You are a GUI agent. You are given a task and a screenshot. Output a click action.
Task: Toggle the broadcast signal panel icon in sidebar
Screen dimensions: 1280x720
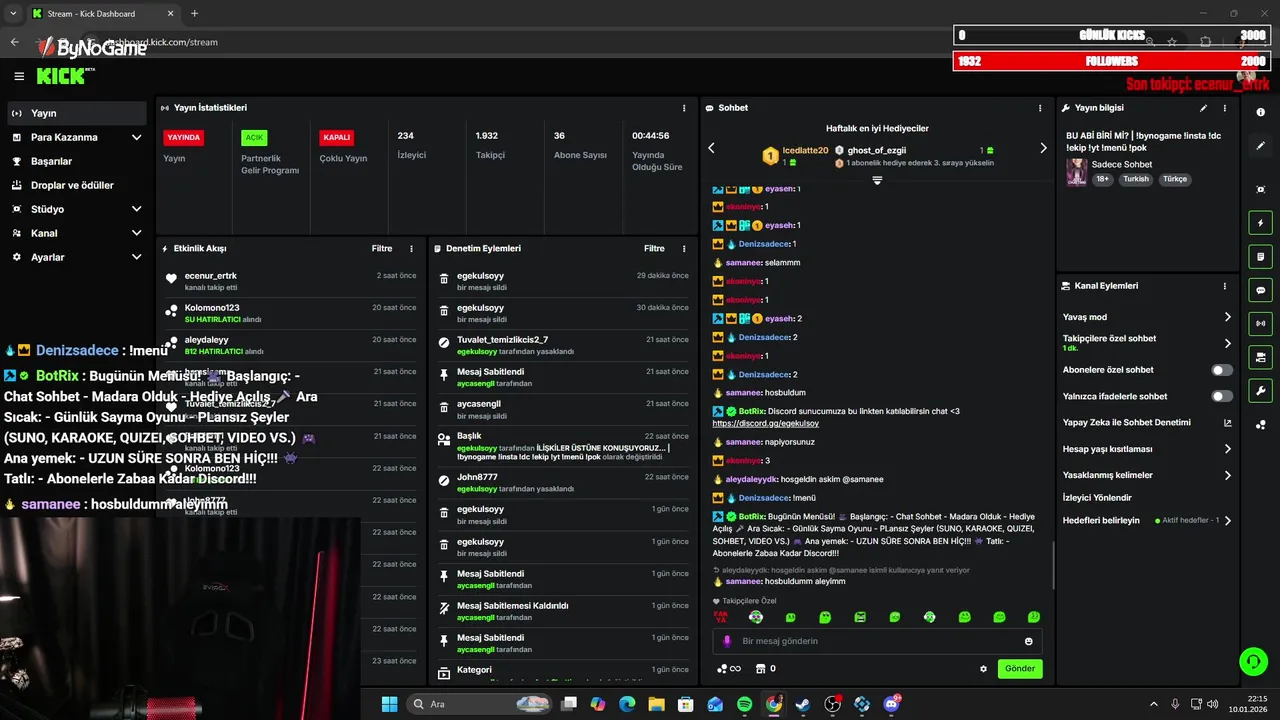[x=1260, y=323]
